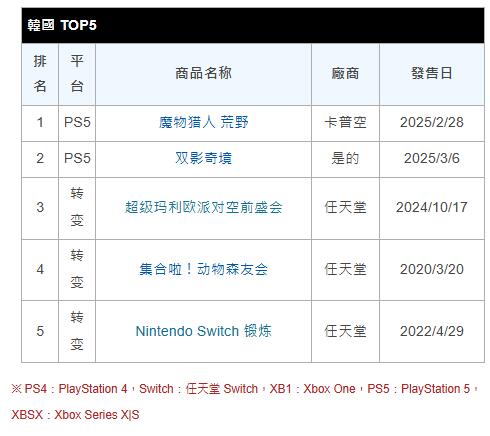Click the 發售日 column header

point(432,73)
